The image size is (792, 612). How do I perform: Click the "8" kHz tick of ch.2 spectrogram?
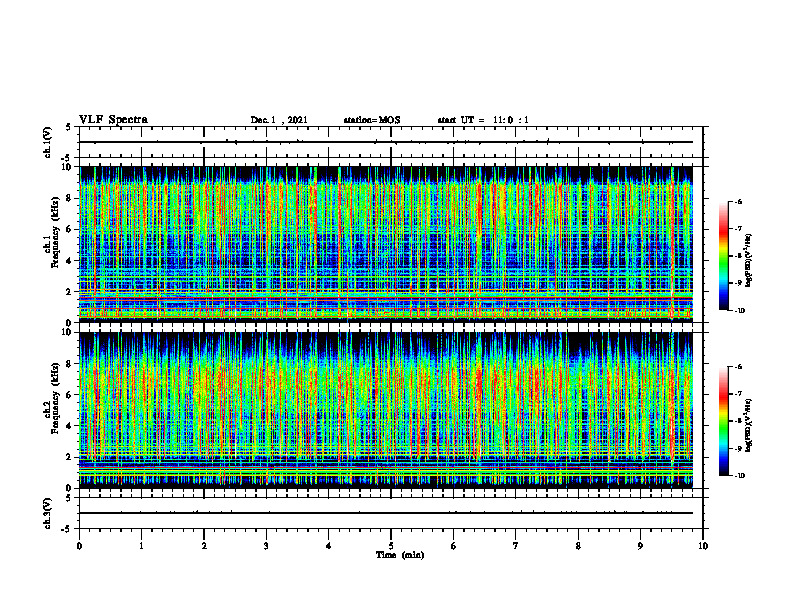click(70, 364)
